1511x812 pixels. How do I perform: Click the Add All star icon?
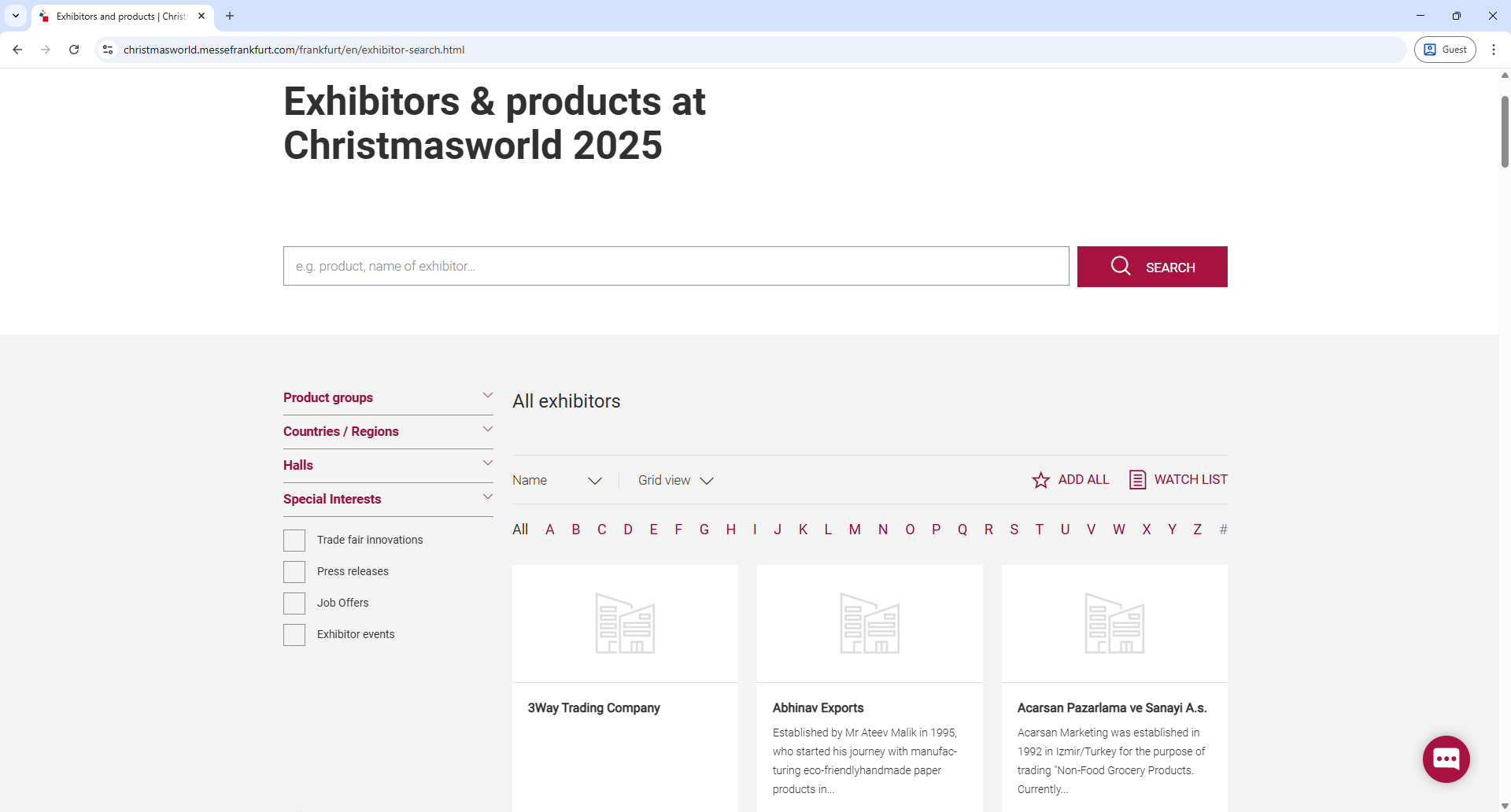point(1041,479)
